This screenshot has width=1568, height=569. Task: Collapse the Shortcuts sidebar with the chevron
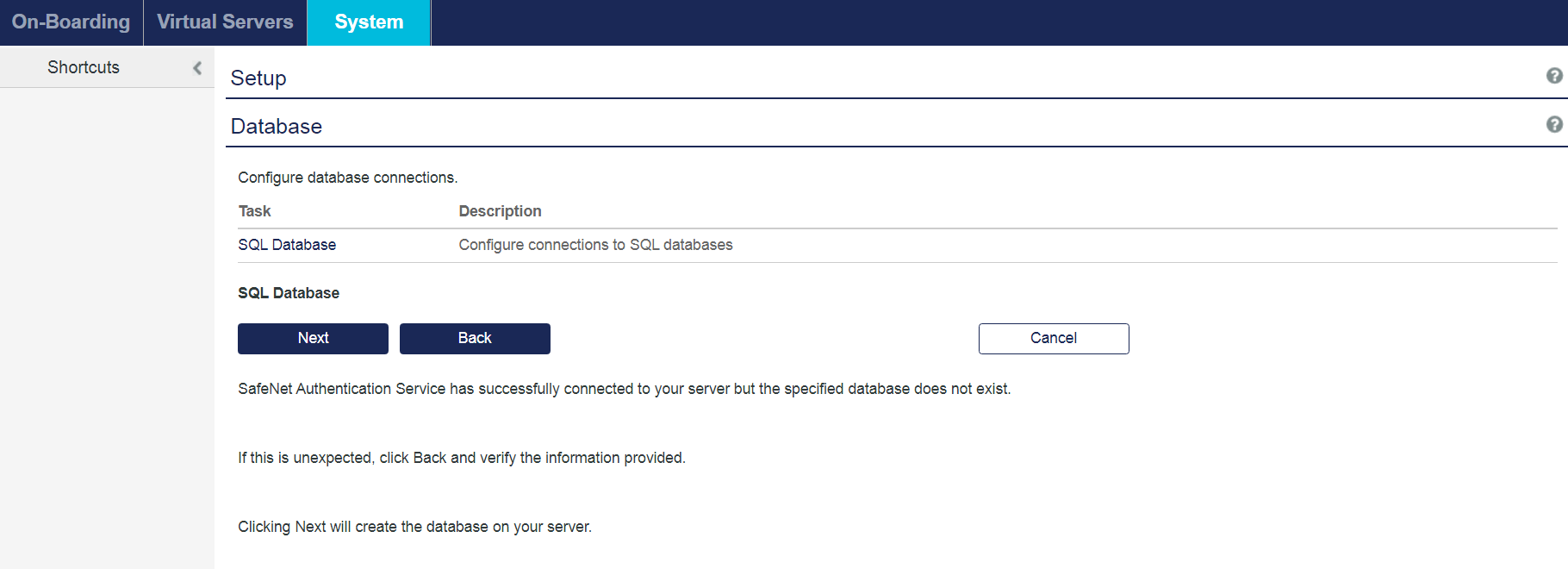coord(197,67)
